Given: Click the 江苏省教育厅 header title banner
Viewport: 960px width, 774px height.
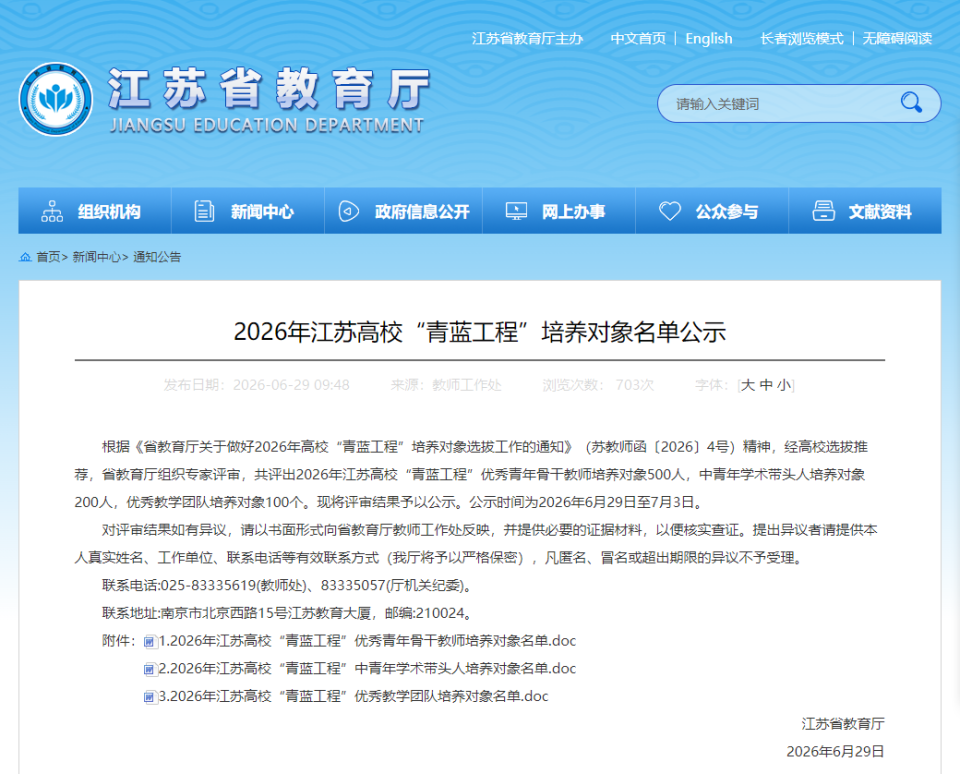Looking at the screenshot, I should [x=268, y=99].
